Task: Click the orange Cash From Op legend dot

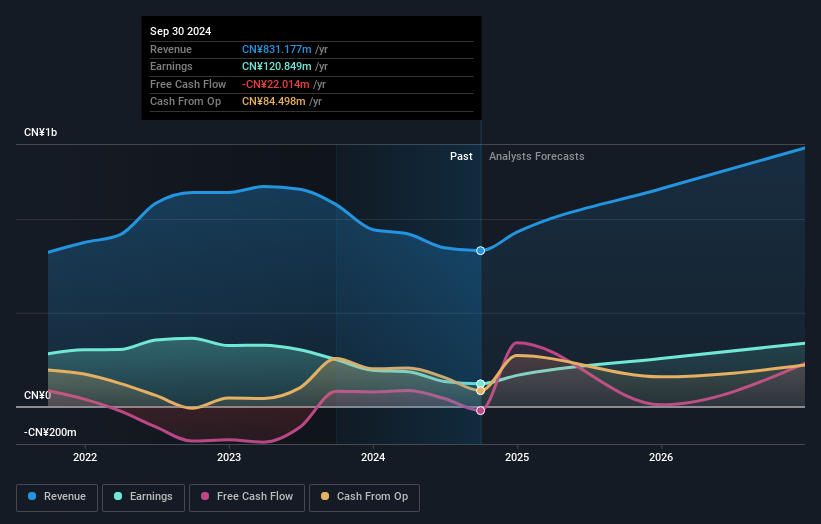Action: 325,496
